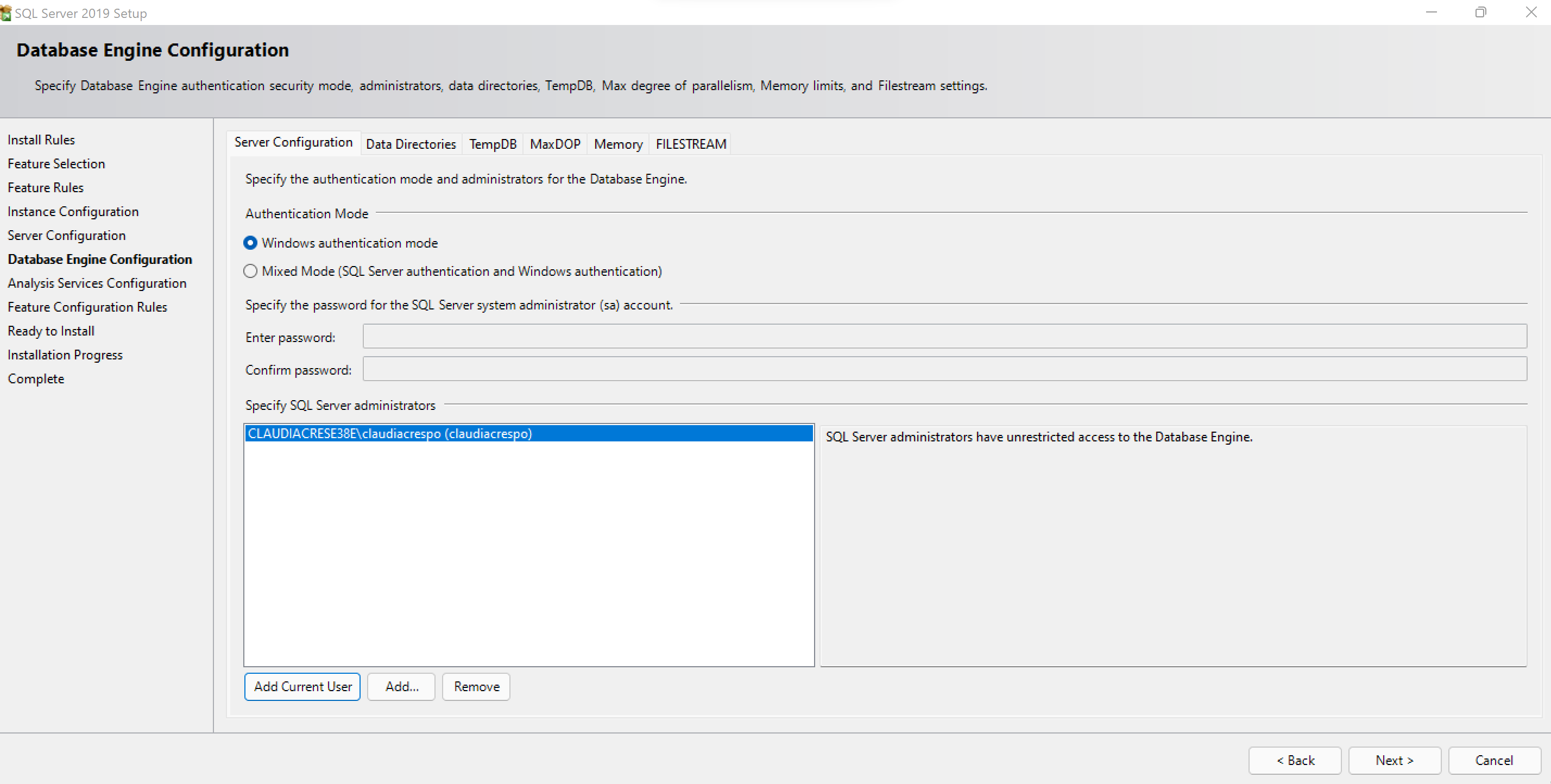Click the Enter password field
This screenshot has height=784, width=1551.
pyautogui.click(x=944, y=336)
